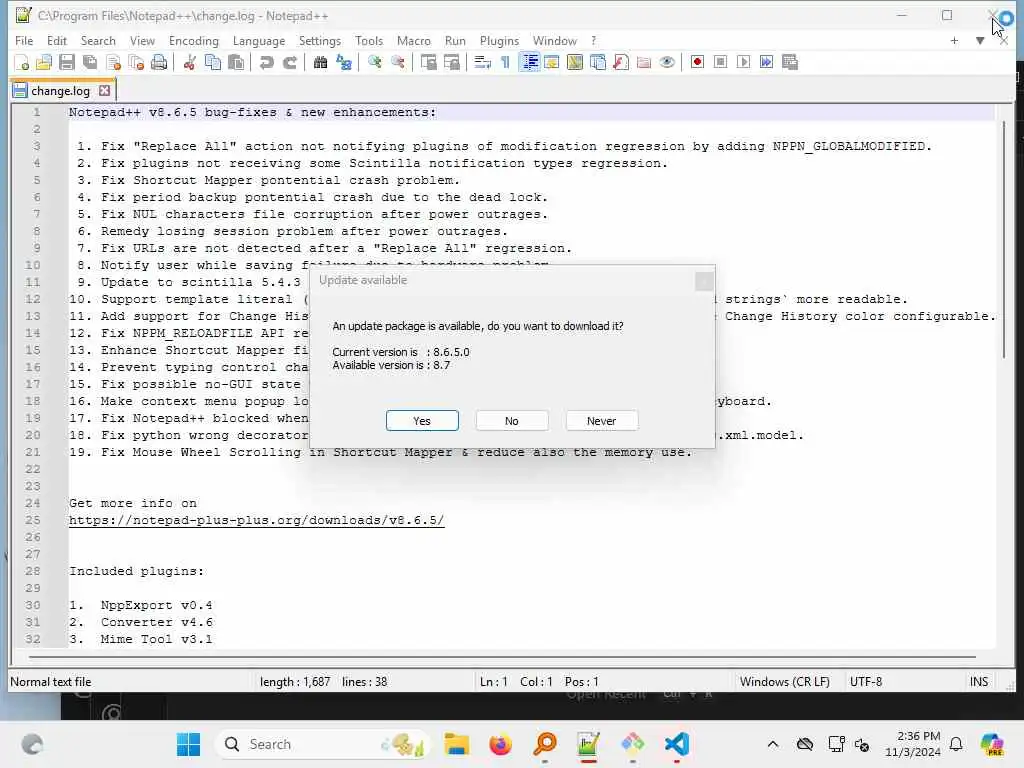Click the vertical scrollbar of the editor
This screenshot has height=768, width=1024.
[1004, 239]
